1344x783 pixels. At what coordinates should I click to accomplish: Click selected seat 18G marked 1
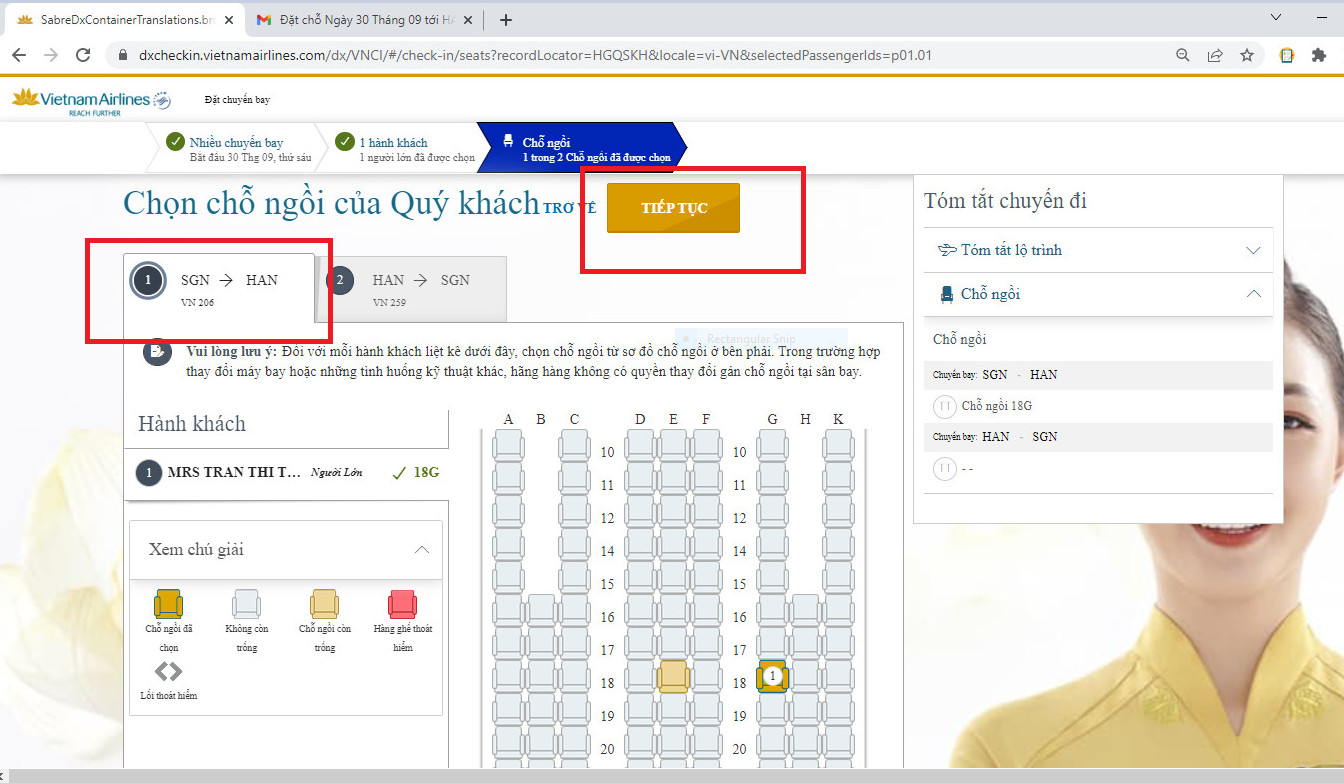tap(772, 677)
